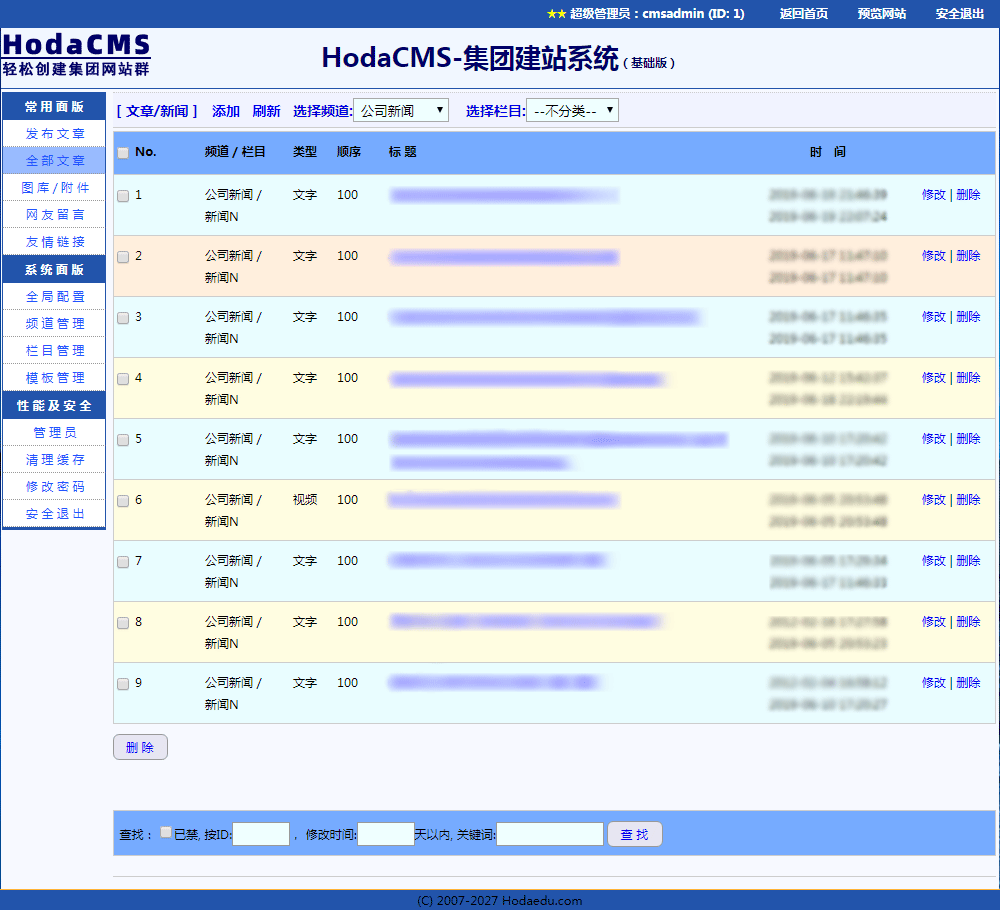Check the checkbox for row No. 4
The height and width of the screenshot is (910, 1000).
[123, 379]
